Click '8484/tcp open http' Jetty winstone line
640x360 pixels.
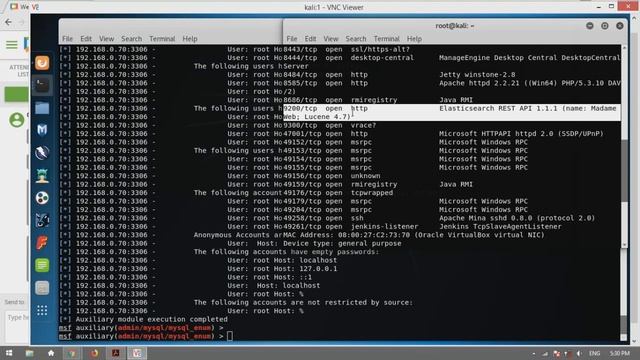399,75
